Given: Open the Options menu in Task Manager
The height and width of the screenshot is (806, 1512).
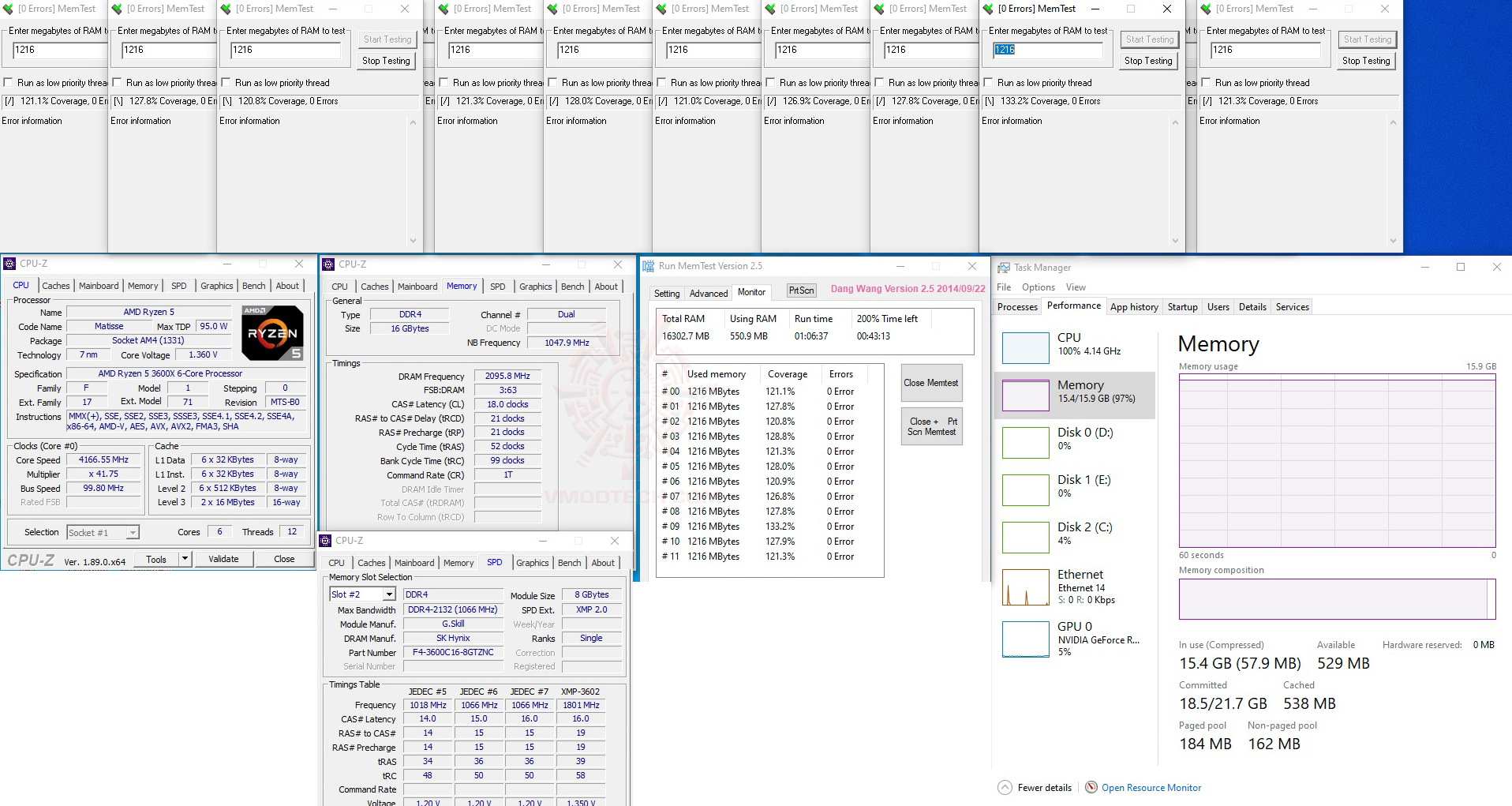Looking at the screenshot, I should point(1039,287).
